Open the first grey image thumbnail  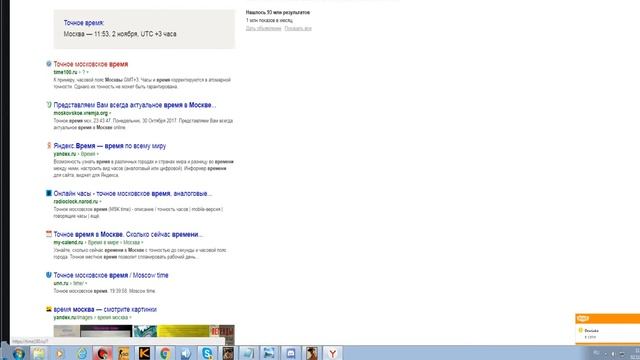click(x=67, y=331)
